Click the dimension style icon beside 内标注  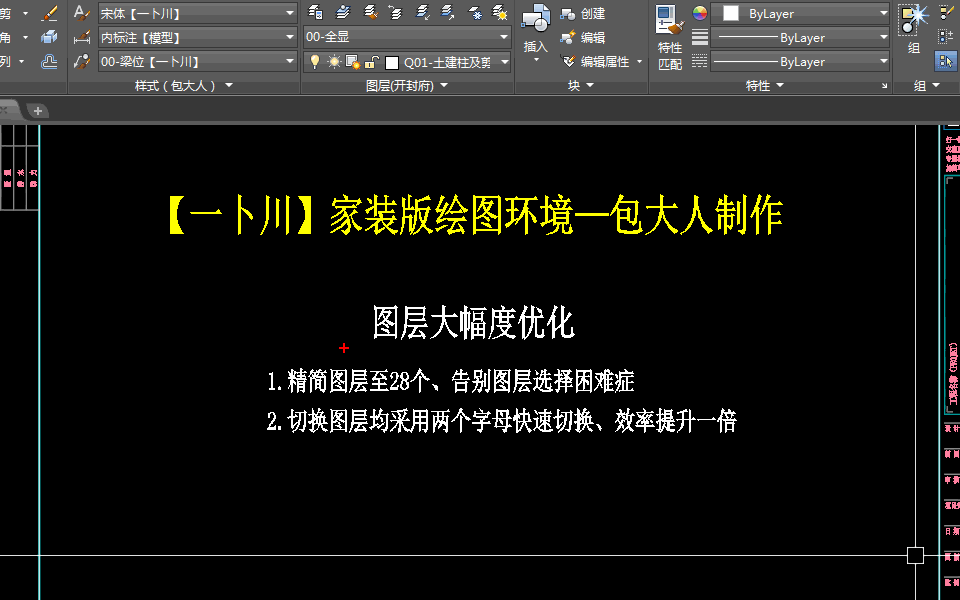tap(82, 37)
